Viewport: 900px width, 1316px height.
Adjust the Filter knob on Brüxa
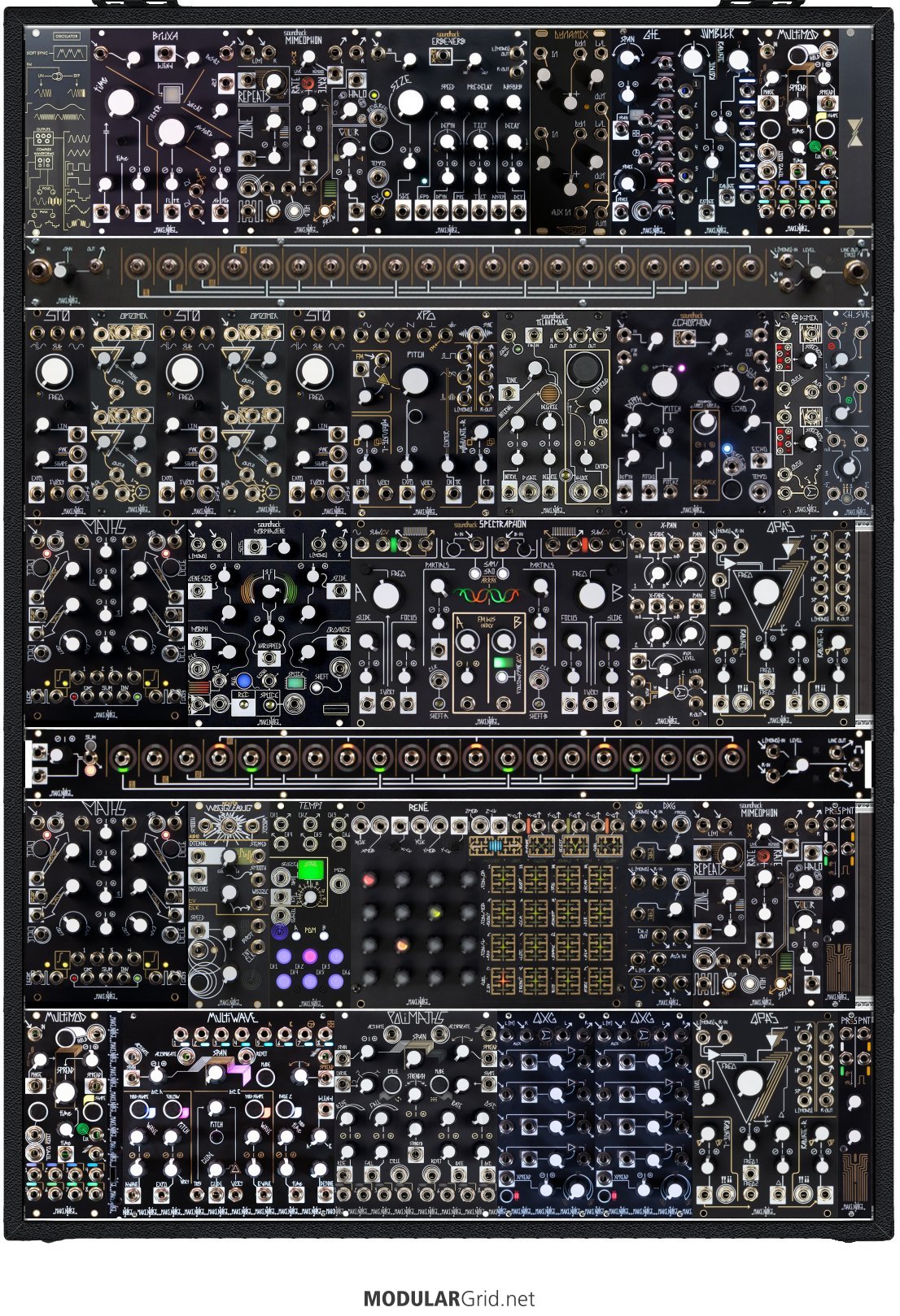point(171,132)
